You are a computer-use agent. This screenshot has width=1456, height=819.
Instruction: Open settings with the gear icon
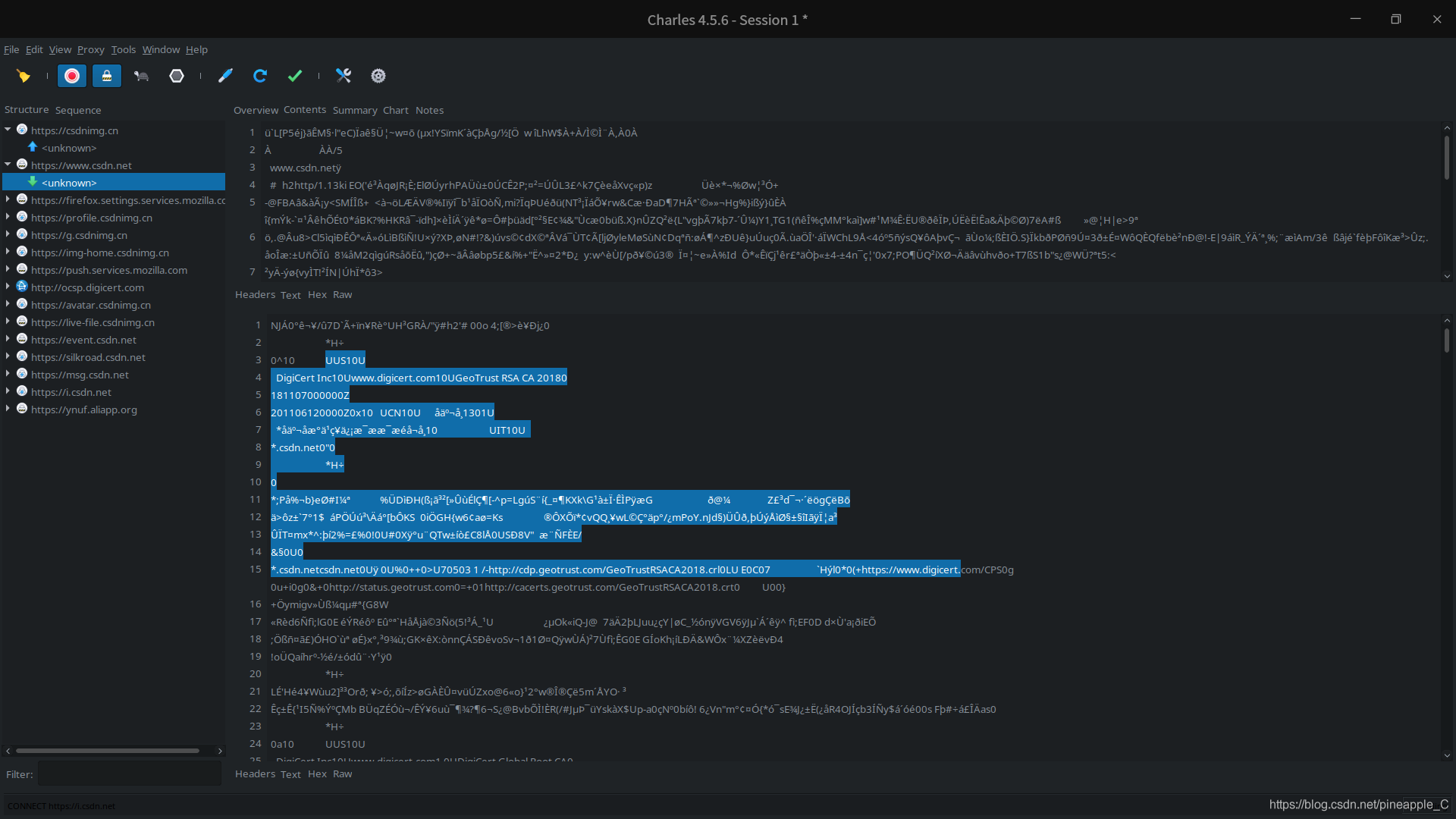tap(378, 76)
